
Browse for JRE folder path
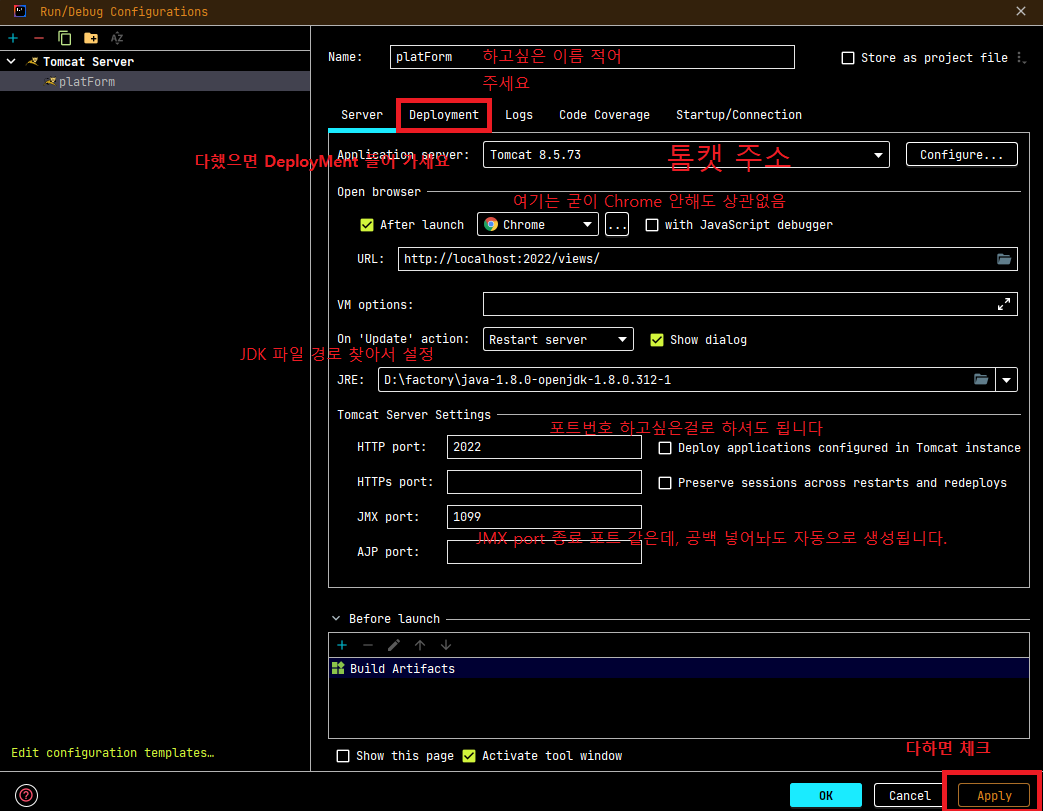click(981, 379)
